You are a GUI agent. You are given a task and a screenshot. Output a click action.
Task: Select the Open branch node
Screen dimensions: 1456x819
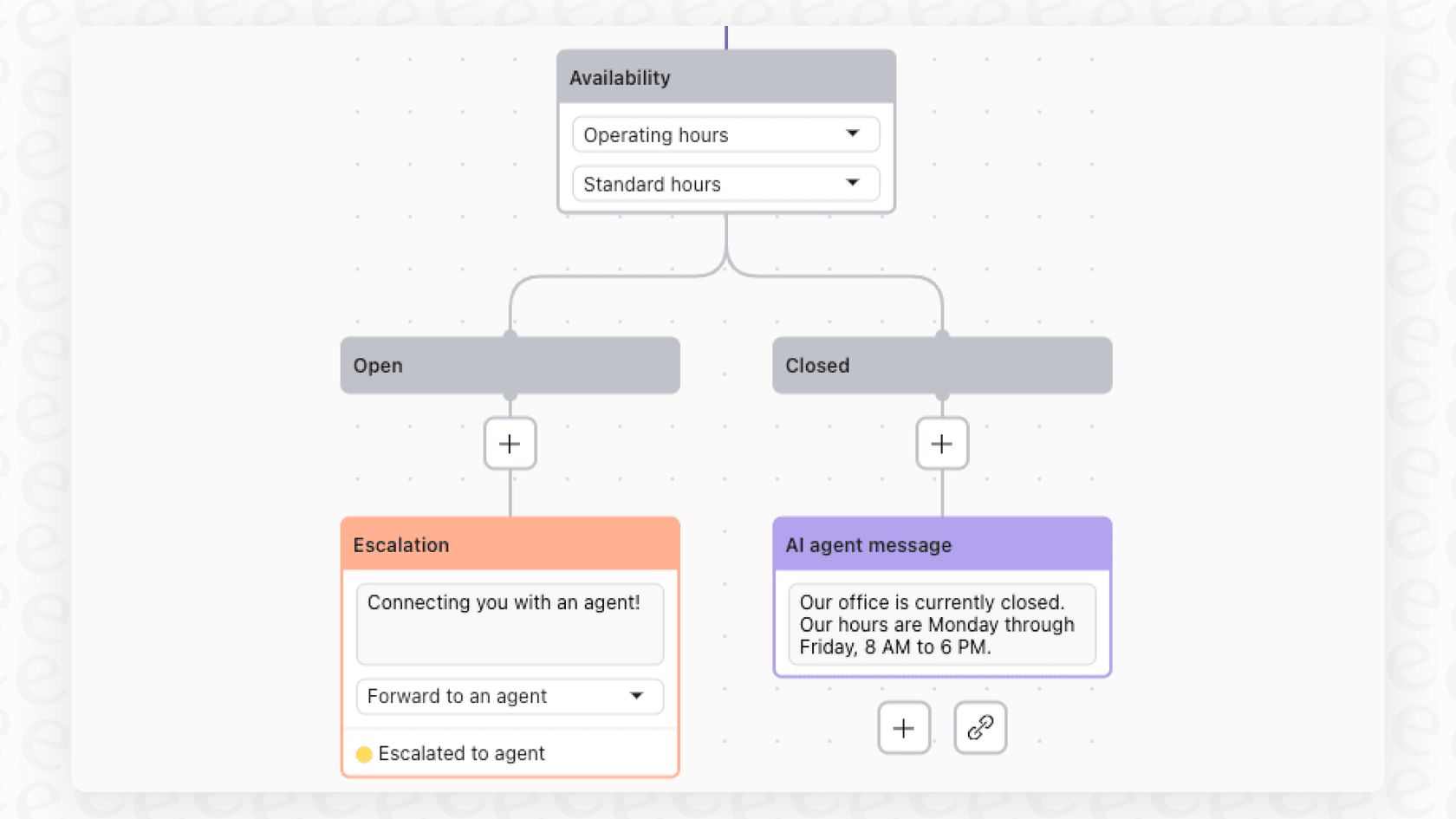(x=510, y=365)
